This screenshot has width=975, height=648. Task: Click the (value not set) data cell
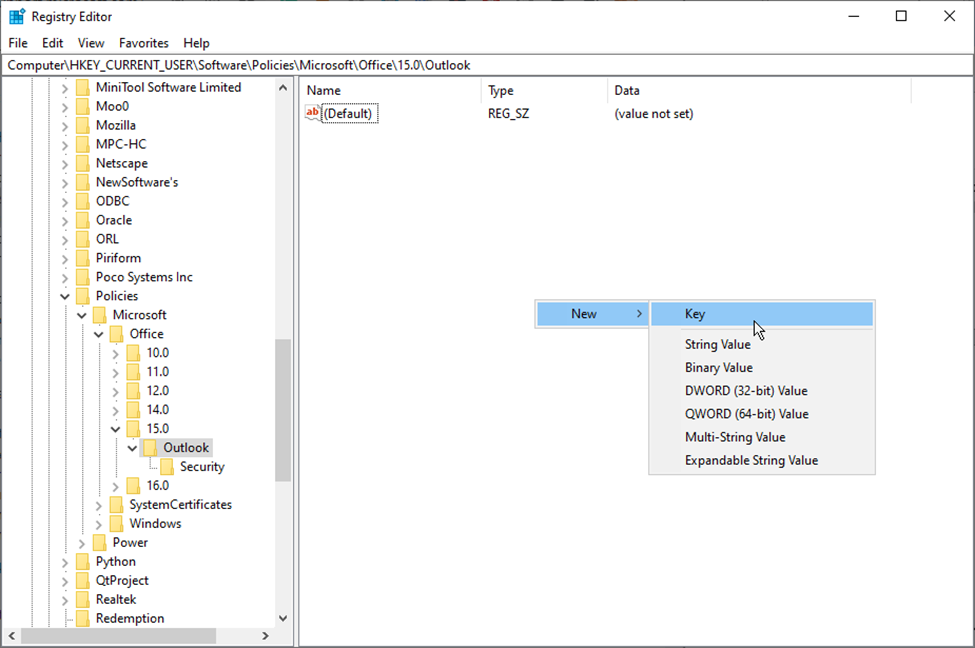[654, 114]
